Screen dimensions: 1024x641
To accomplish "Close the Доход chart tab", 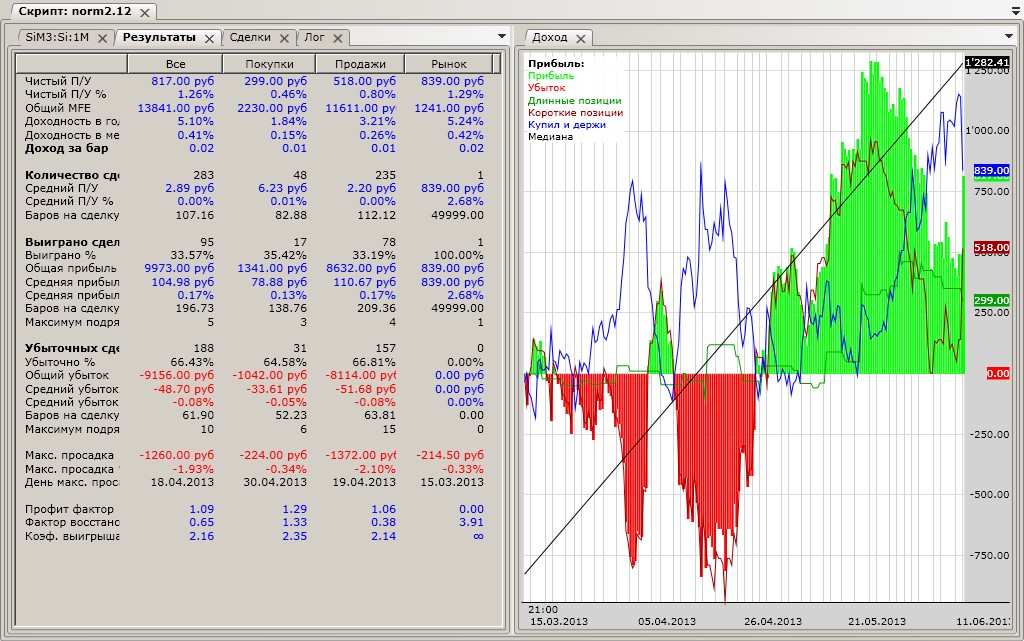I will click(581, 38).
